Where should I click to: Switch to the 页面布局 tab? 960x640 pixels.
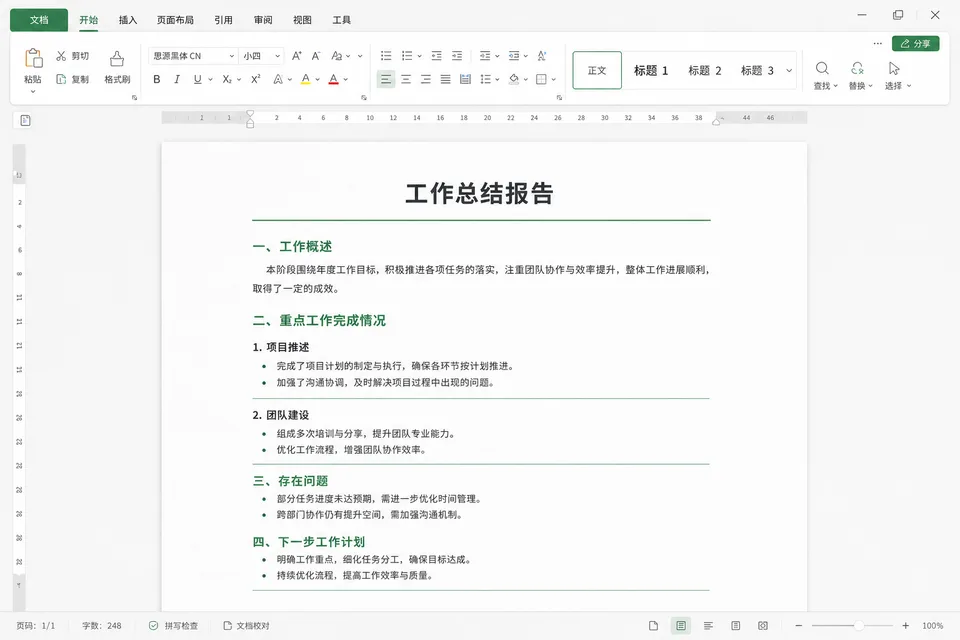175,20
